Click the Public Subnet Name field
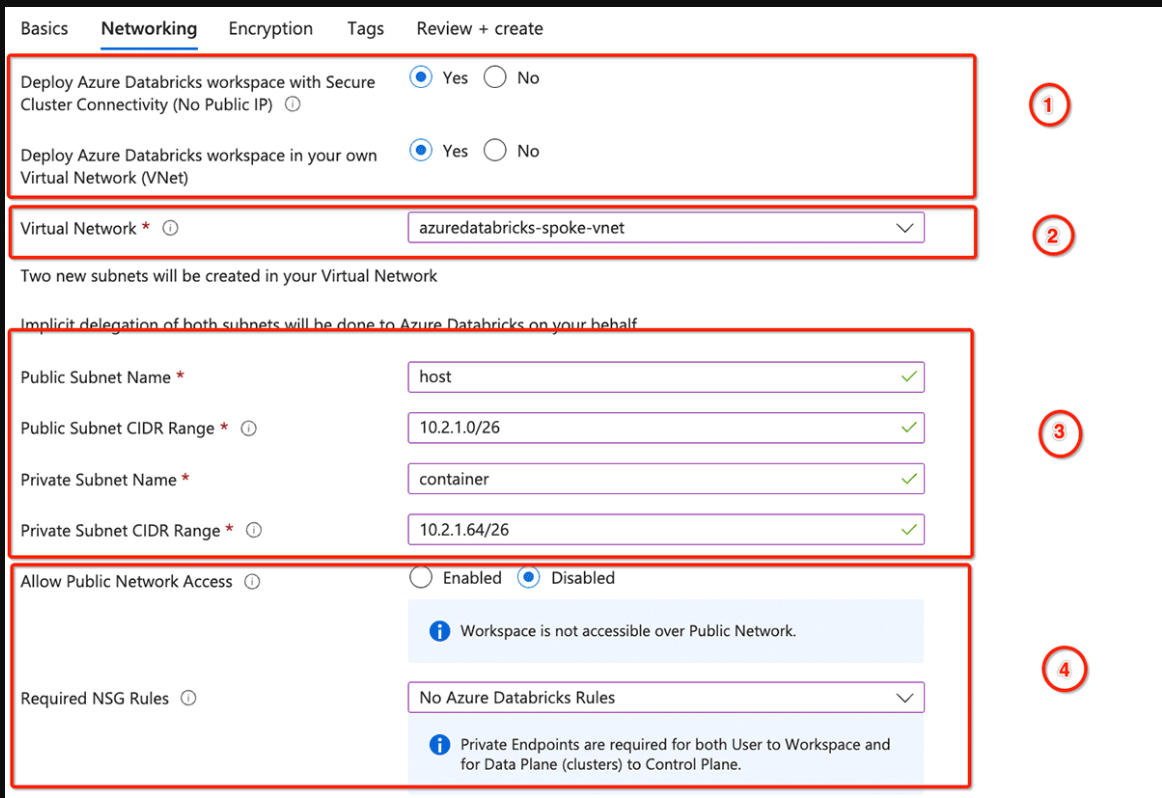The image size is (1162, 798). [x=665, y=376]
